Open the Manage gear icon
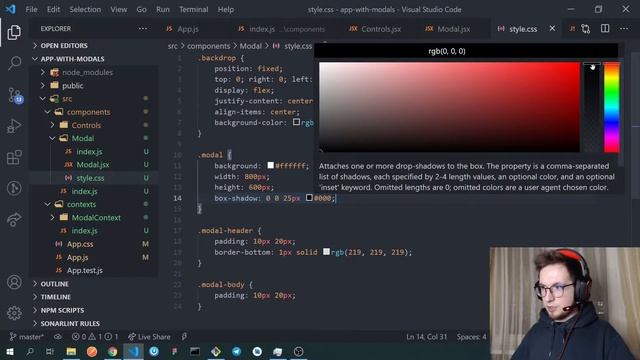640x360 pixels. 14,313
